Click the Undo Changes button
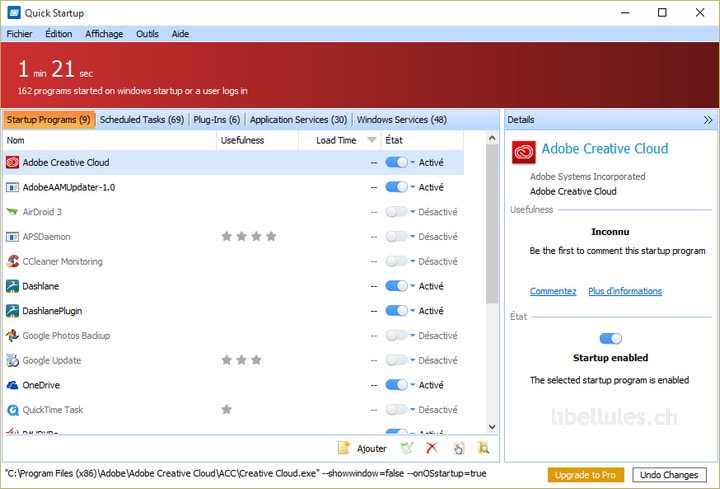This screenshot has height=489, width=720. tap(669, 475)
